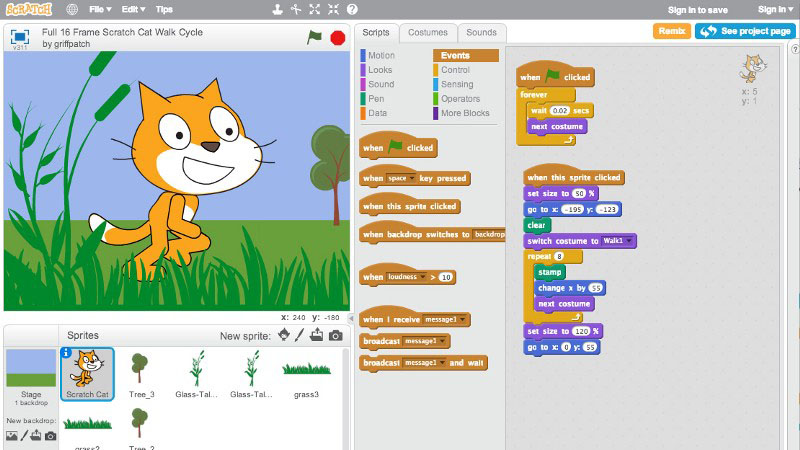Click Sign in to save

697,10
